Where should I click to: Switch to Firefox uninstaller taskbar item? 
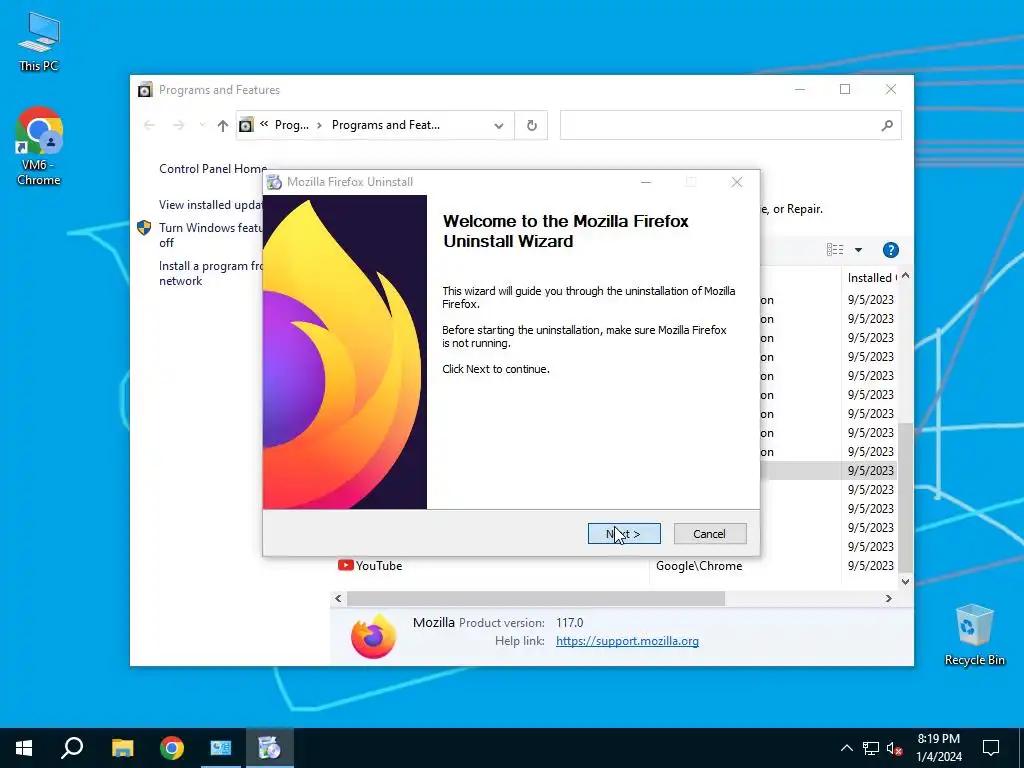coord(269,748)
